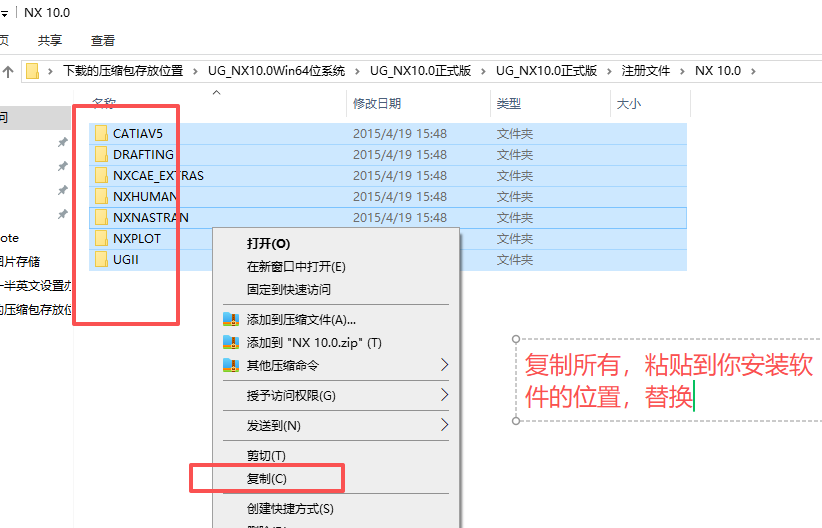Screen dimensions: 822x528
Task: Select the DRAFTING folder name
Action: (143, 155)
